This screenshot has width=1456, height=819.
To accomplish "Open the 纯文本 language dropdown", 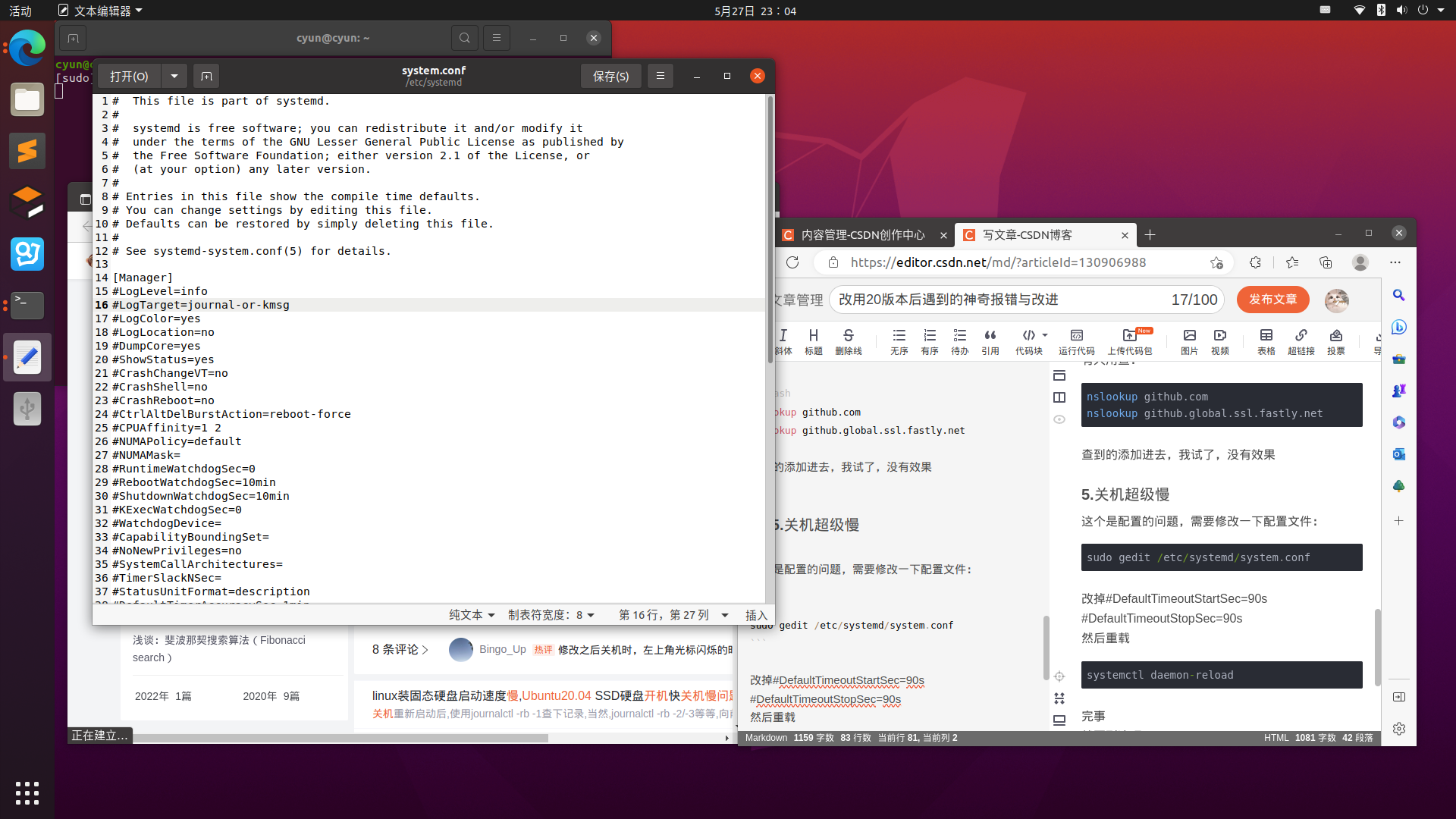I will click(x=471, y=615).
